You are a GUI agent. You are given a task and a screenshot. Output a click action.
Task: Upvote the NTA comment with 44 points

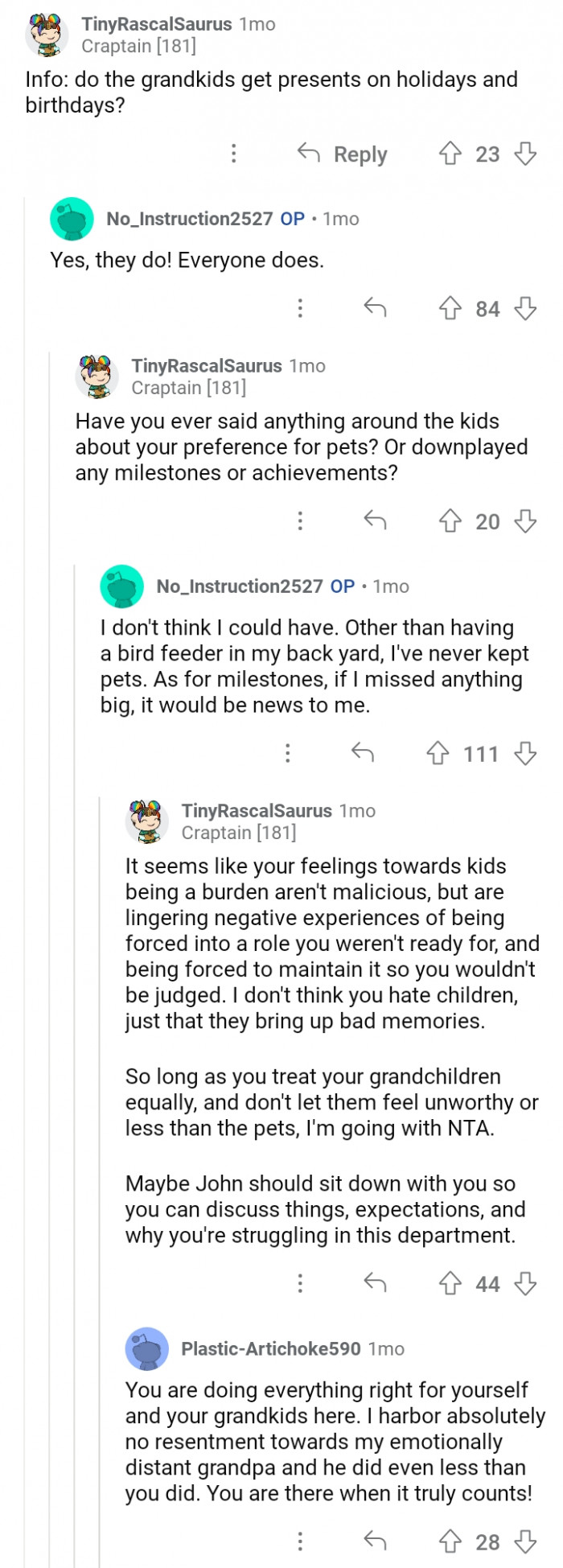coord(450,1283)
